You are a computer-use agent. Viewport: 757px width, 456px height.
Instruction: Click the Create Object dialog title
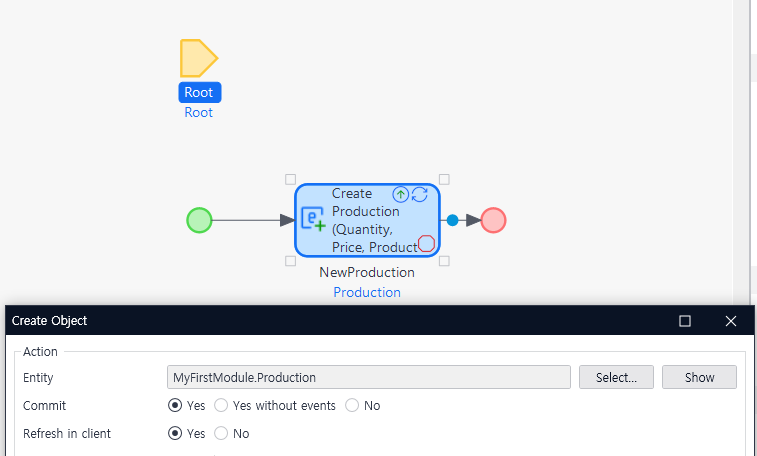tap(49, 321)
